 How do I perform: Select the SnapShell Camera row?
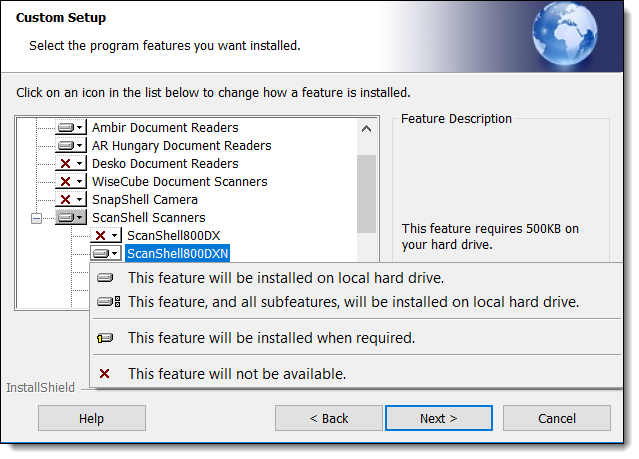point(145,199)
